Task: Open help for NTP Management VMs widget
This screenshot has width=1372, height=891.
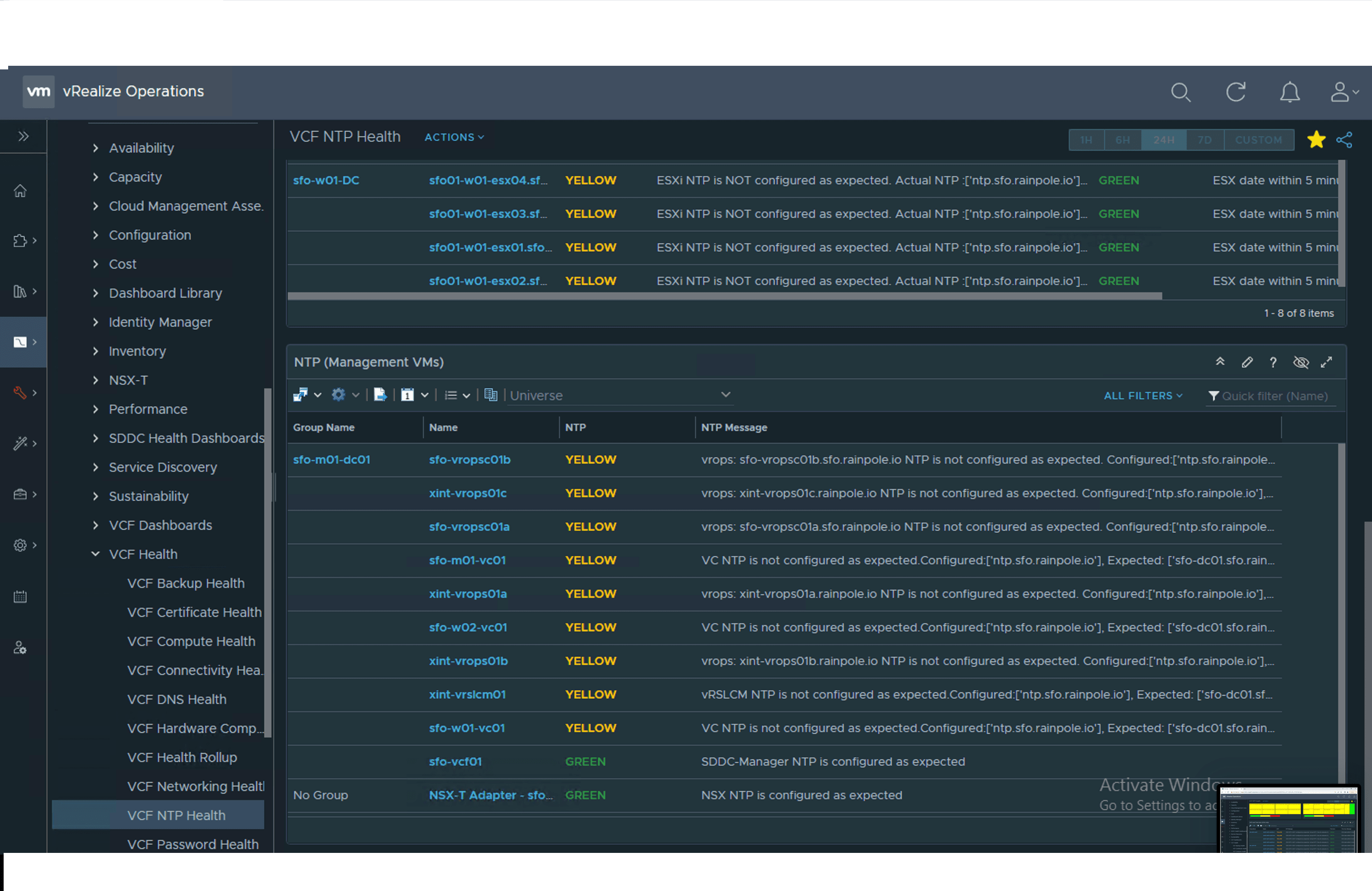Action: point(1273,362)
